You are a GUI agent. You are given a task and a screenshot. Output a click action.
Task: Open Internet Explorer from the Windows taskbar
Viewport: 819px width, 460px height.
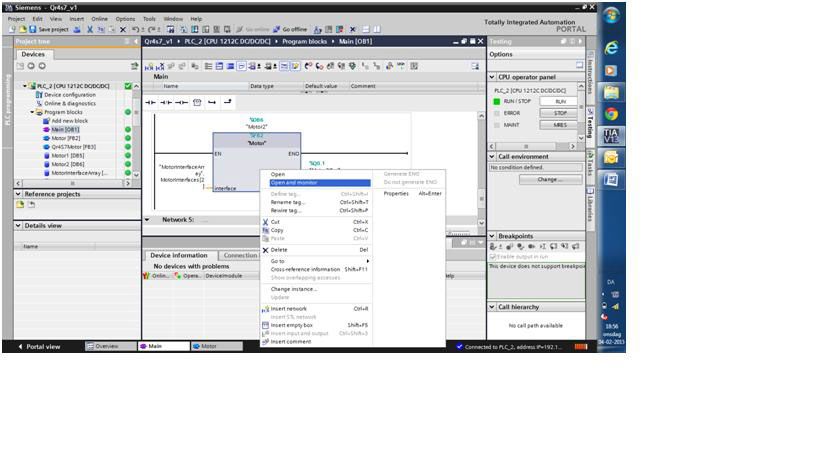click(611, 48)
